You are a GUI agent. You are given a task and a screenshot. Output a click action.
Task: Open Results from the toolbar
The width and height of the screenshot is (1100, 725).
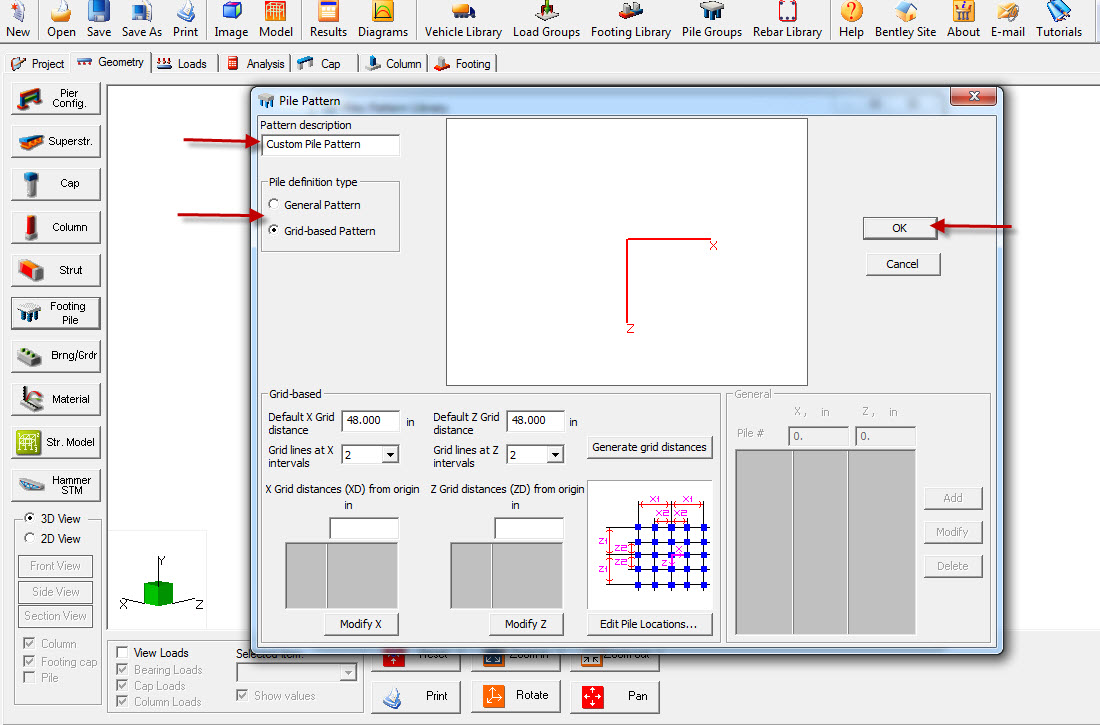coord(328,20)
